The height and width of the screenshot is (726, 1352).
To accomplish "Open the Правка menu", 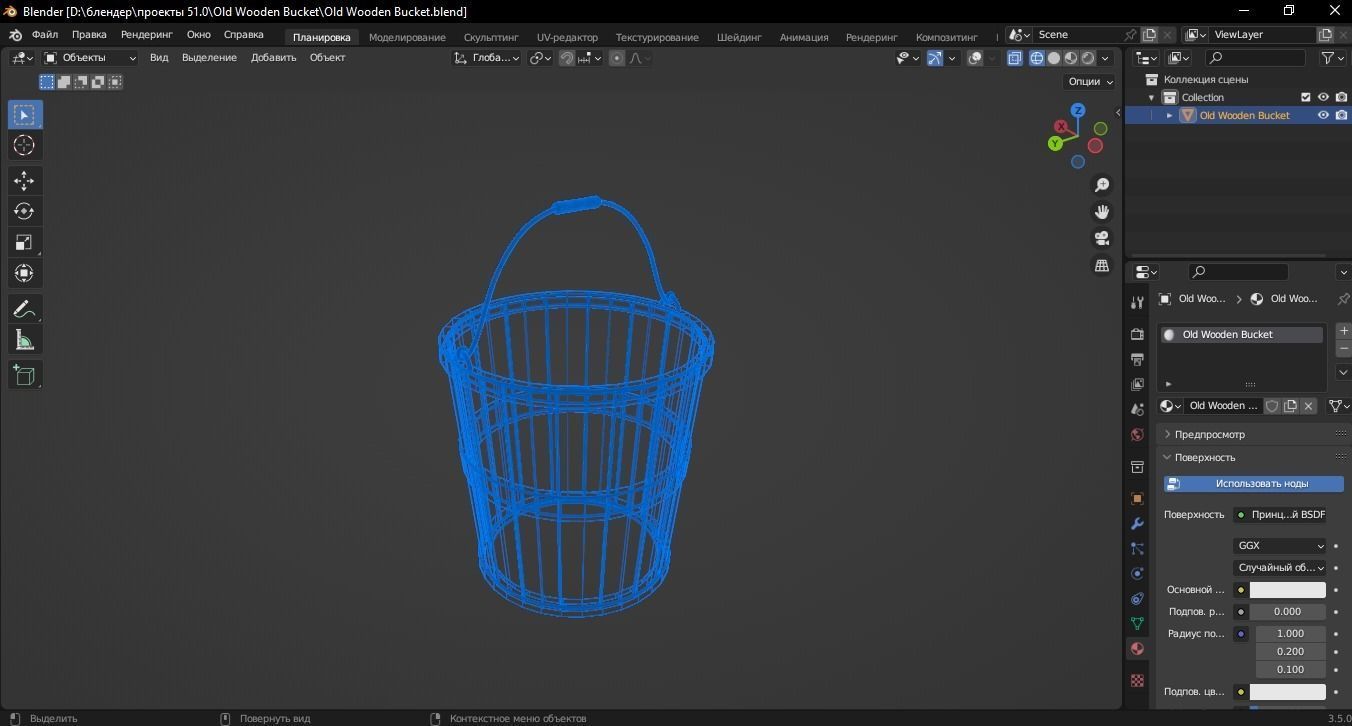I will 89,35.
